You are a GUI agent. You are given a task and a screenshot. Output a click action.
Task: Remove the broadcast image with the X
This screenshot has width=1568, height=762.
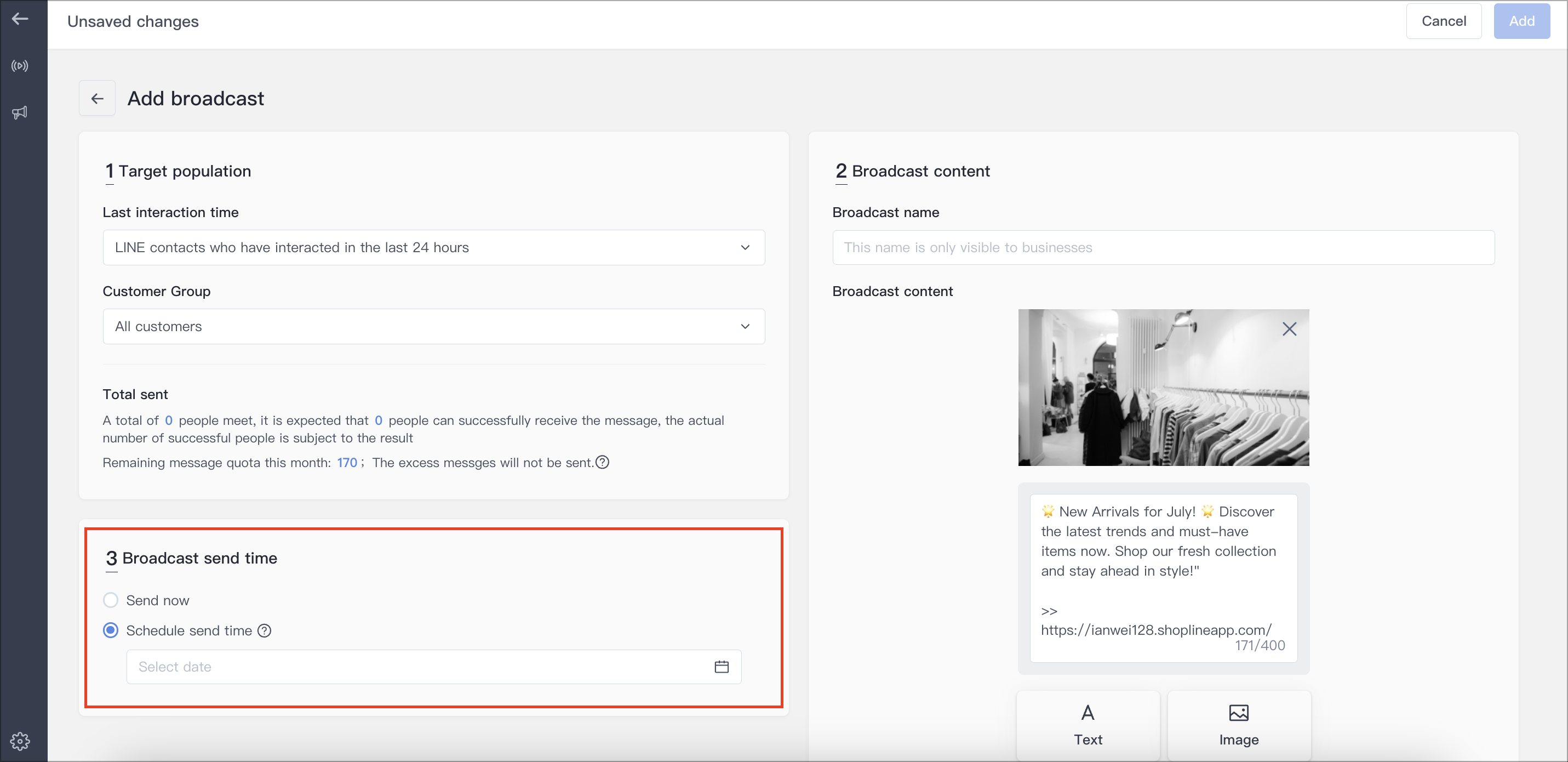[1289, 329]
